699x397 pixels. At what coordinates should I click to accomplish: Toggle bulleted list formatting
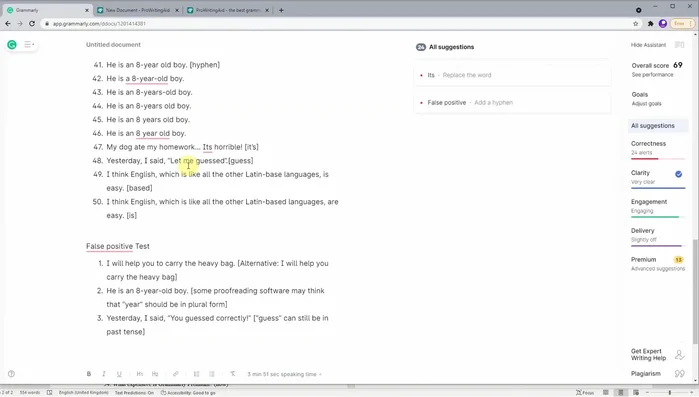212,374
